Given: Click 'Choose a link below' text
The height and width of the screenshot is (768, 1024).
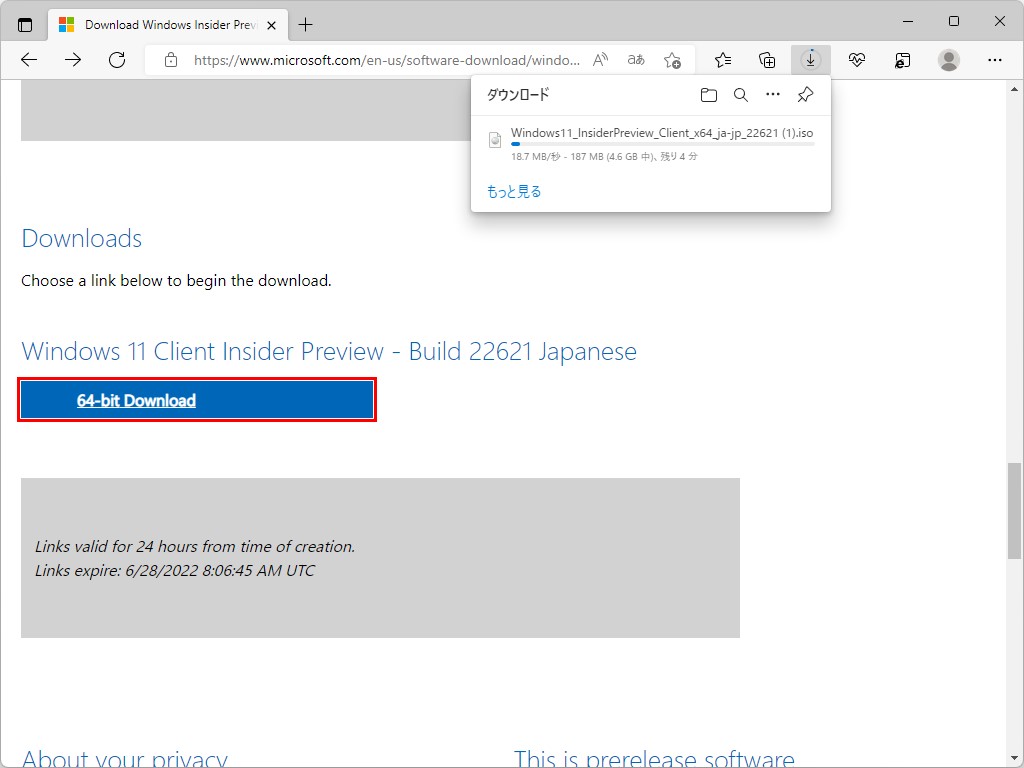Looking at the screenshot, I should [176, 281].
